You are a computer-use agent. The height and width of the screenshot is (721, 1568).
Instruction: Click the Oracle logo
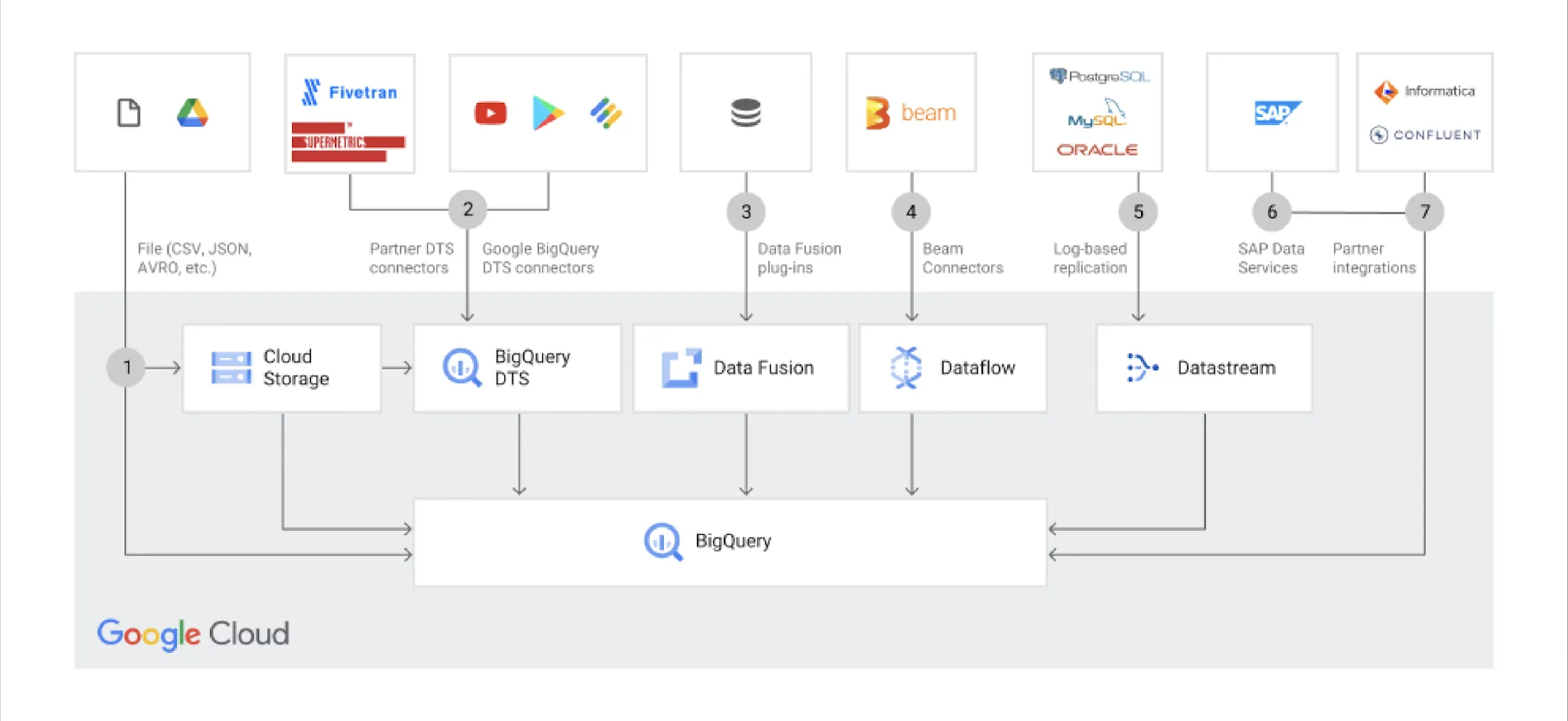[1097, 150]
